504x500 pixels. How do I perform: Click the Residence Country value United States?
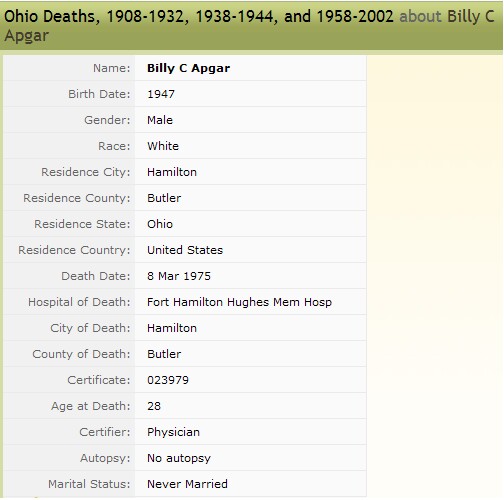click(x=185, y=250)
